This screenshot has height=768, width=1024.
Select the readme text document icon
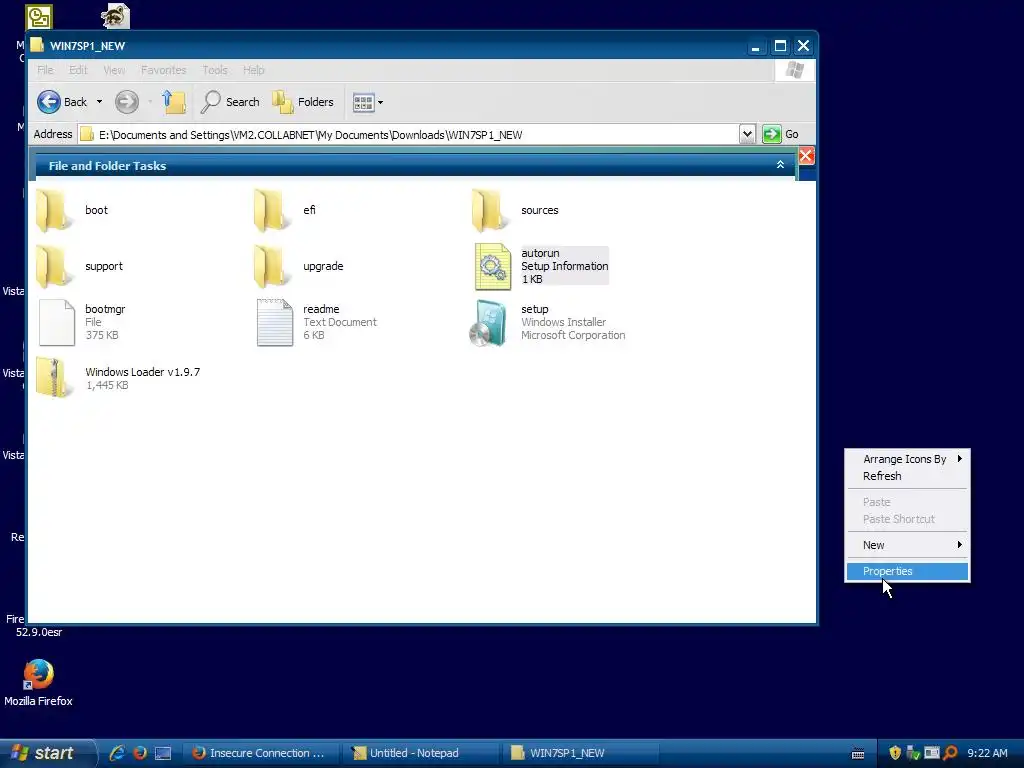[274, 323]
